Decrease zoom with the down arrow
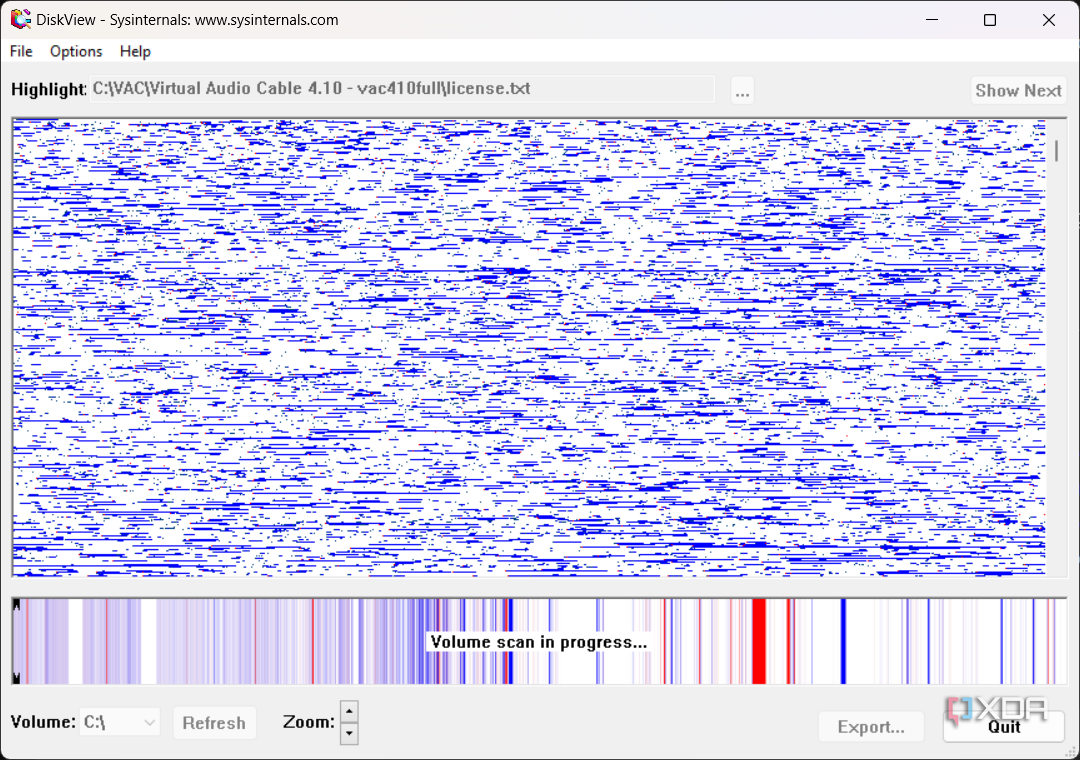Image resolution: width=1080 pixels, height=760 pixels. pyautogui.click(x=349, y=734)
